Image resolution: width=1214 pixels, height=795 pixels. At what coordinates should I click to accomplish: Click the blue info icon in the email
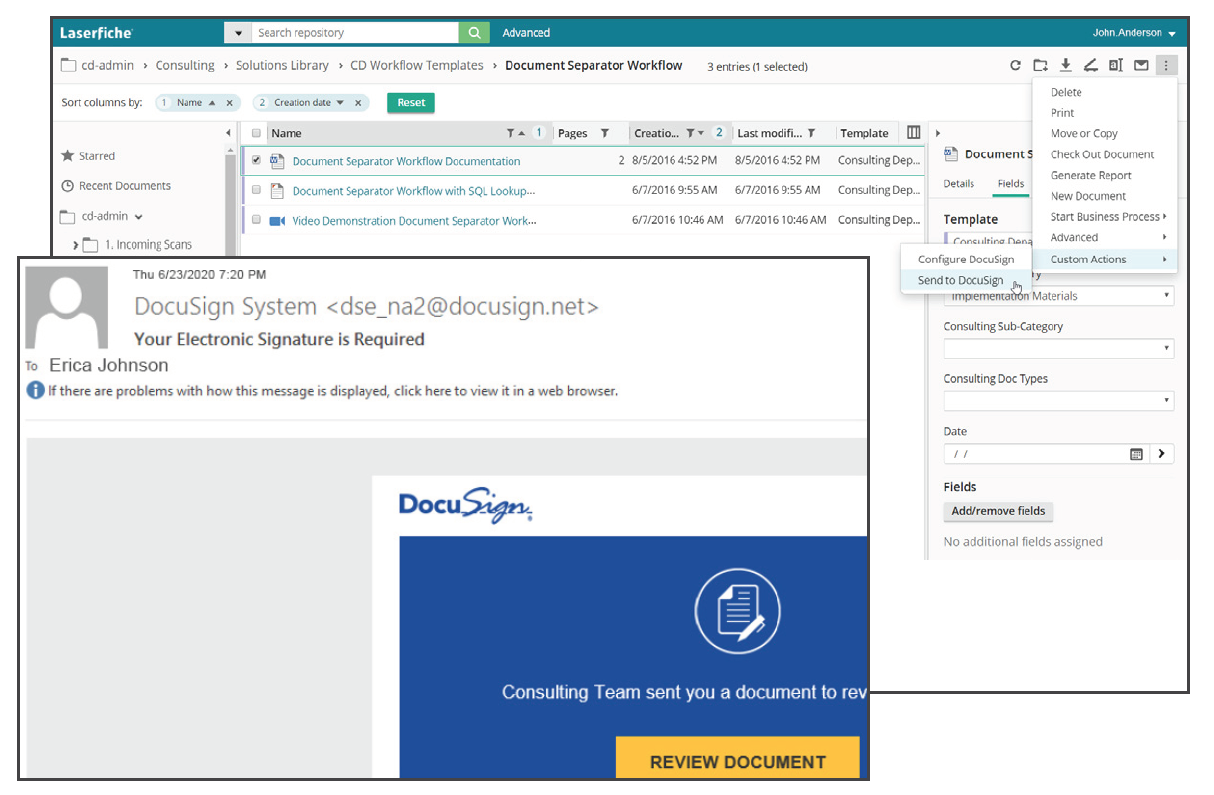[36, 390]
